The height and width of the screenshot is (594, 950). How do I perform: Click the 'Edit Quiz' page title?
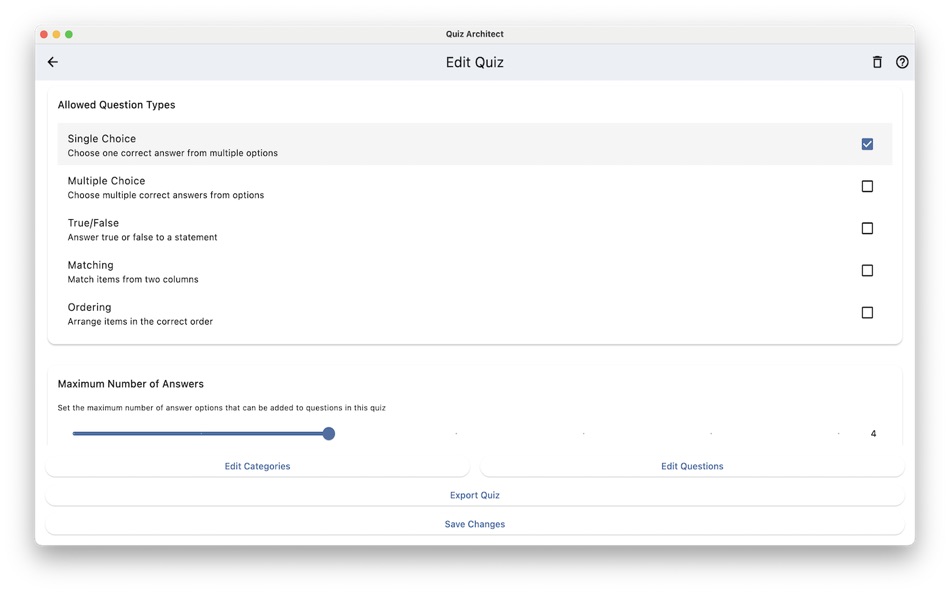(x=474, y=62)
